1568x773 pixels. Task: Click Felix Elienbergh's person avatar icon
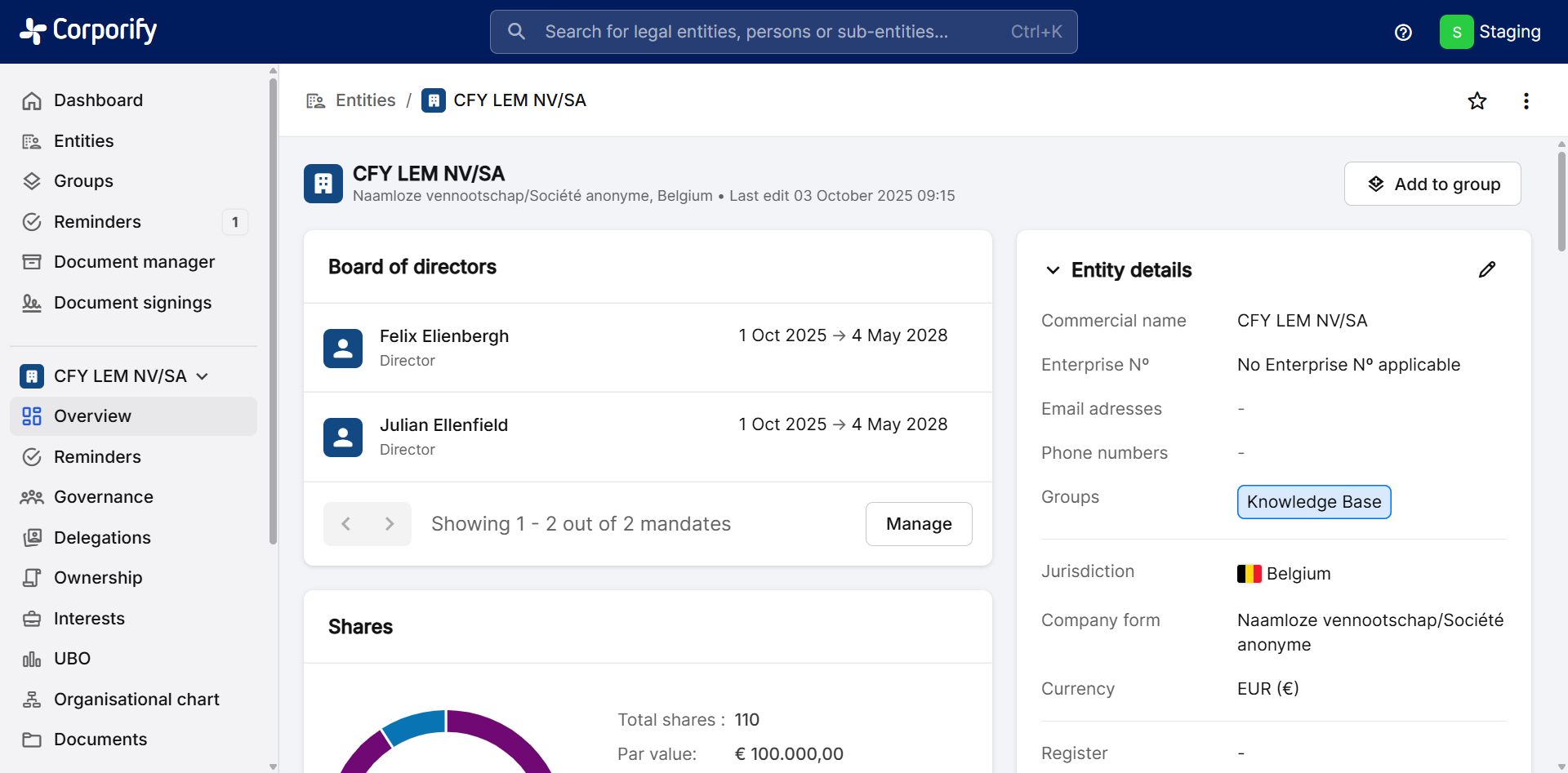[343, 349]
